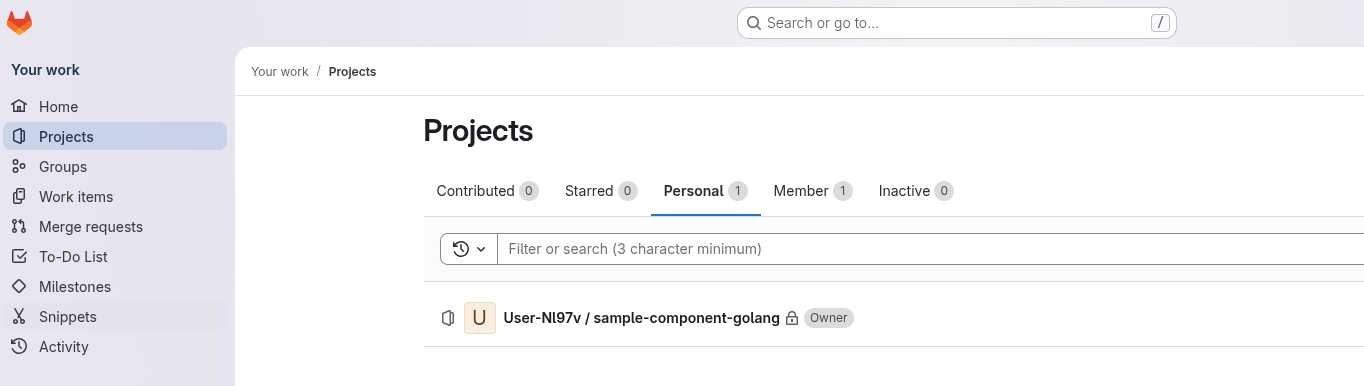The height and width of the screenshot is (386, 1364).
Task: Switch to the Contributed tab
Action: pos(487,191)
